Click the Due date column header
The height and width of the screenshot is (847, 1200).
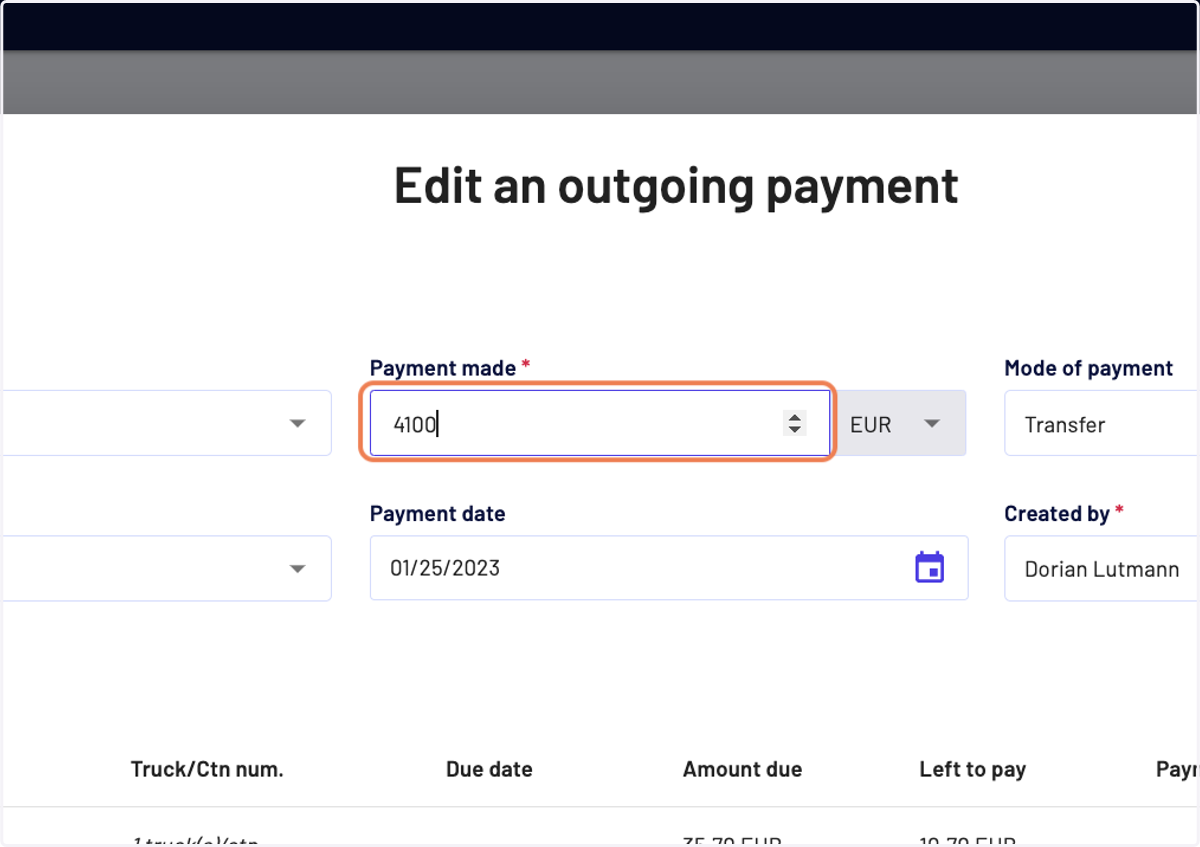click(x=489, y=769)
